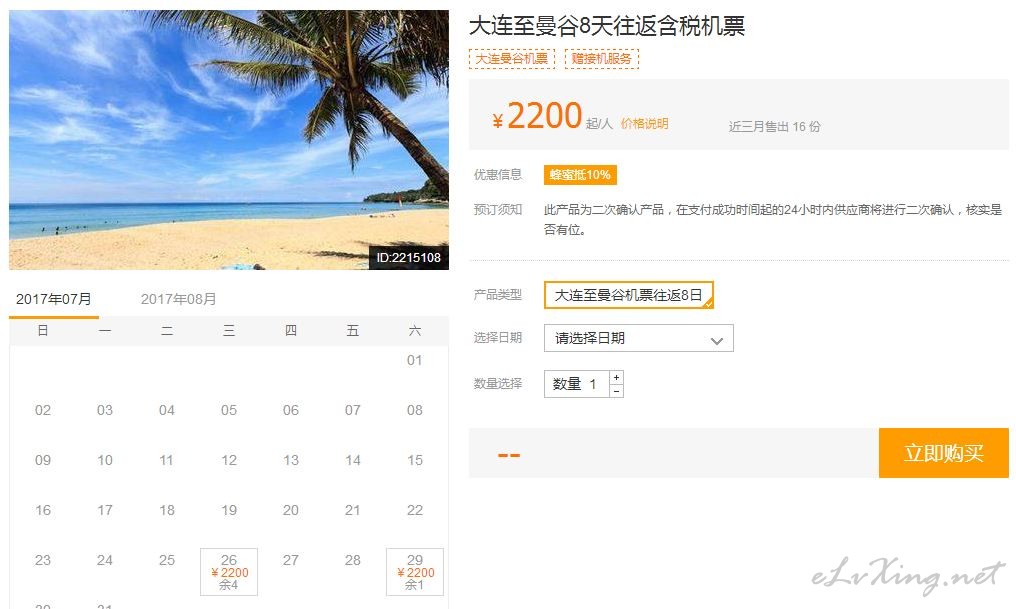Decrease quantity with the minus stepper
The height and width of the screenshot is (609, 1016).
[616, 391]
